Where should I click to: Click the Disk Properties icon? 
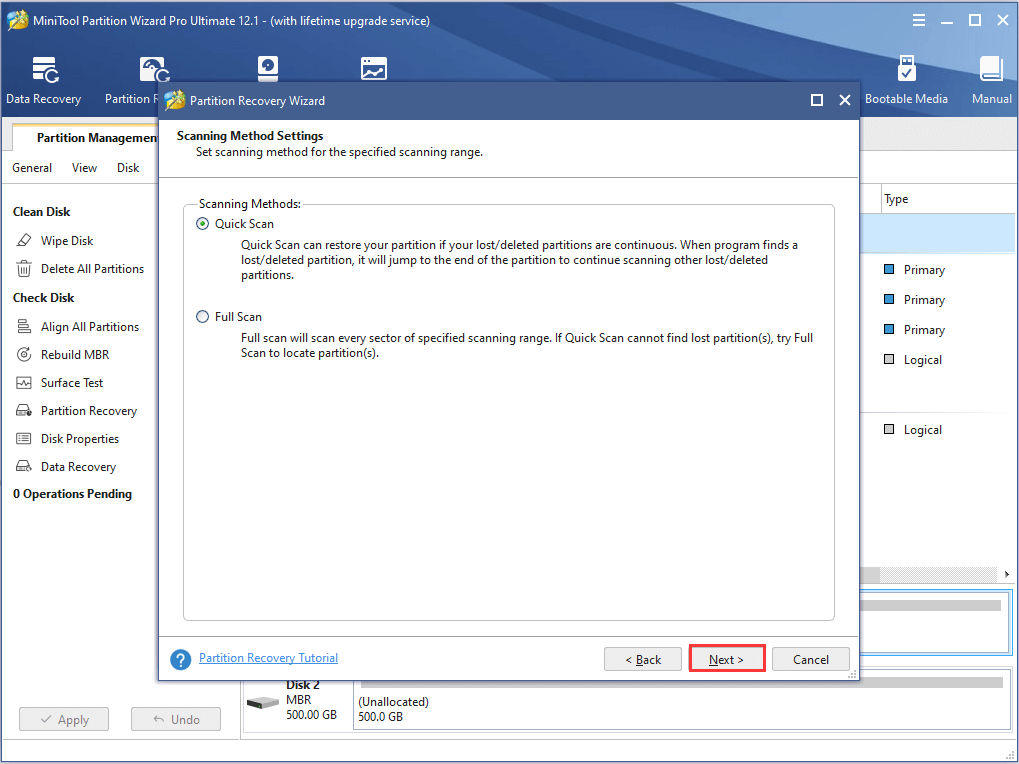point(24,439)
